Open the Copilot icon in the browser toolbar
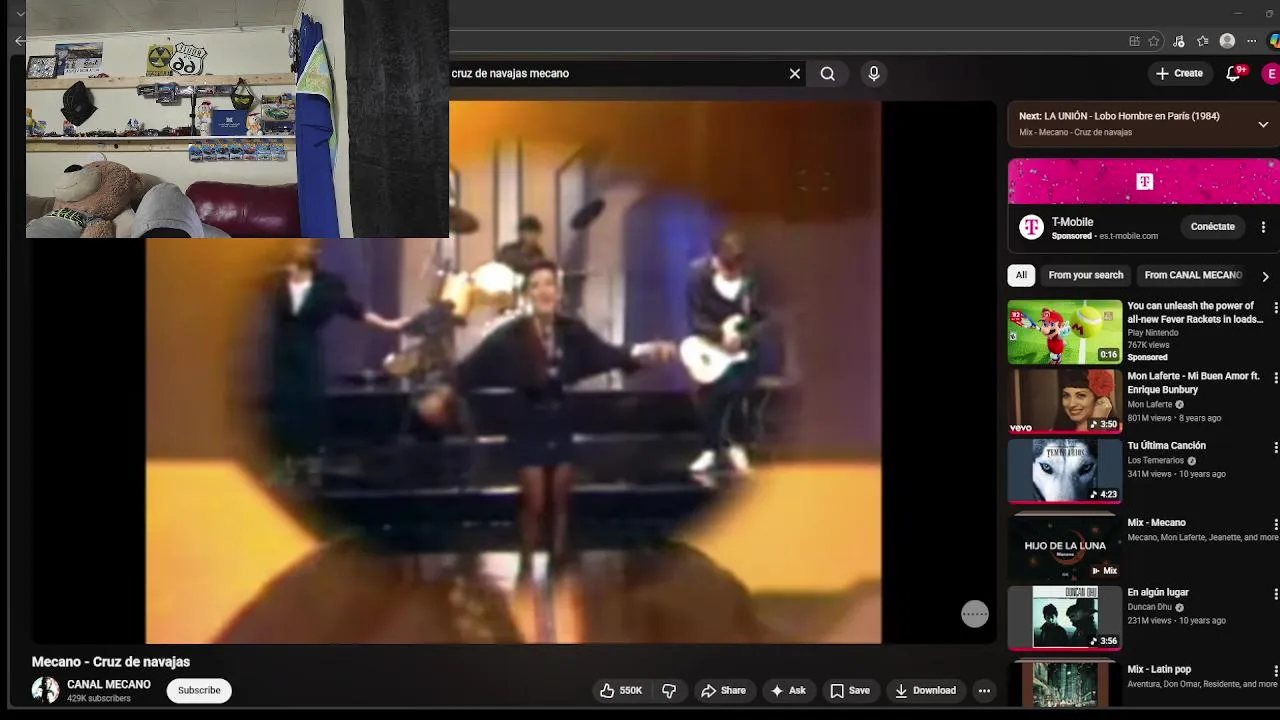Screen dimensions: 1280x720 point(1274,41)
